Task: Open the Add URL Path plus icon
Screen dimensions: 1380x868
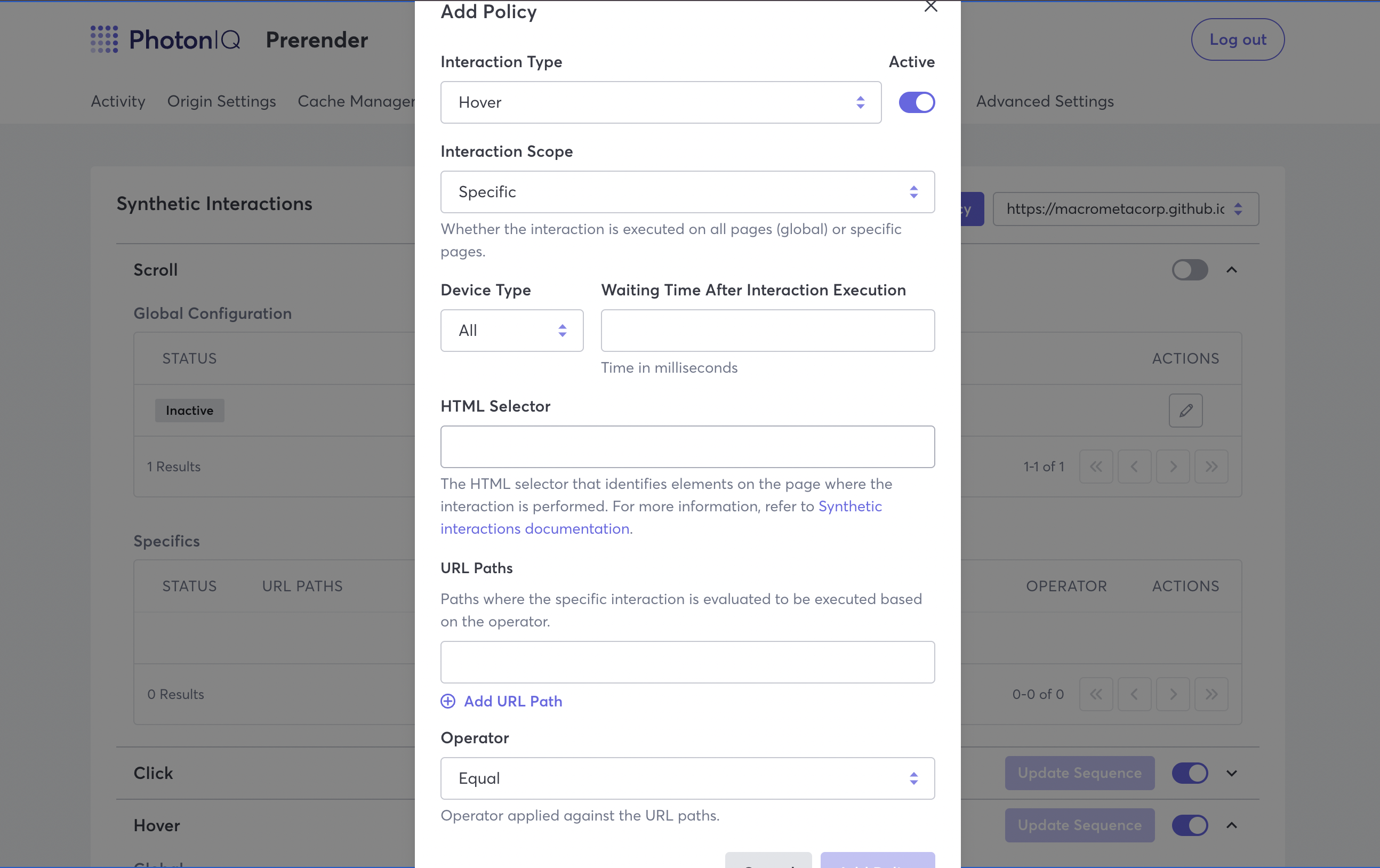Action: click(448, 701)
